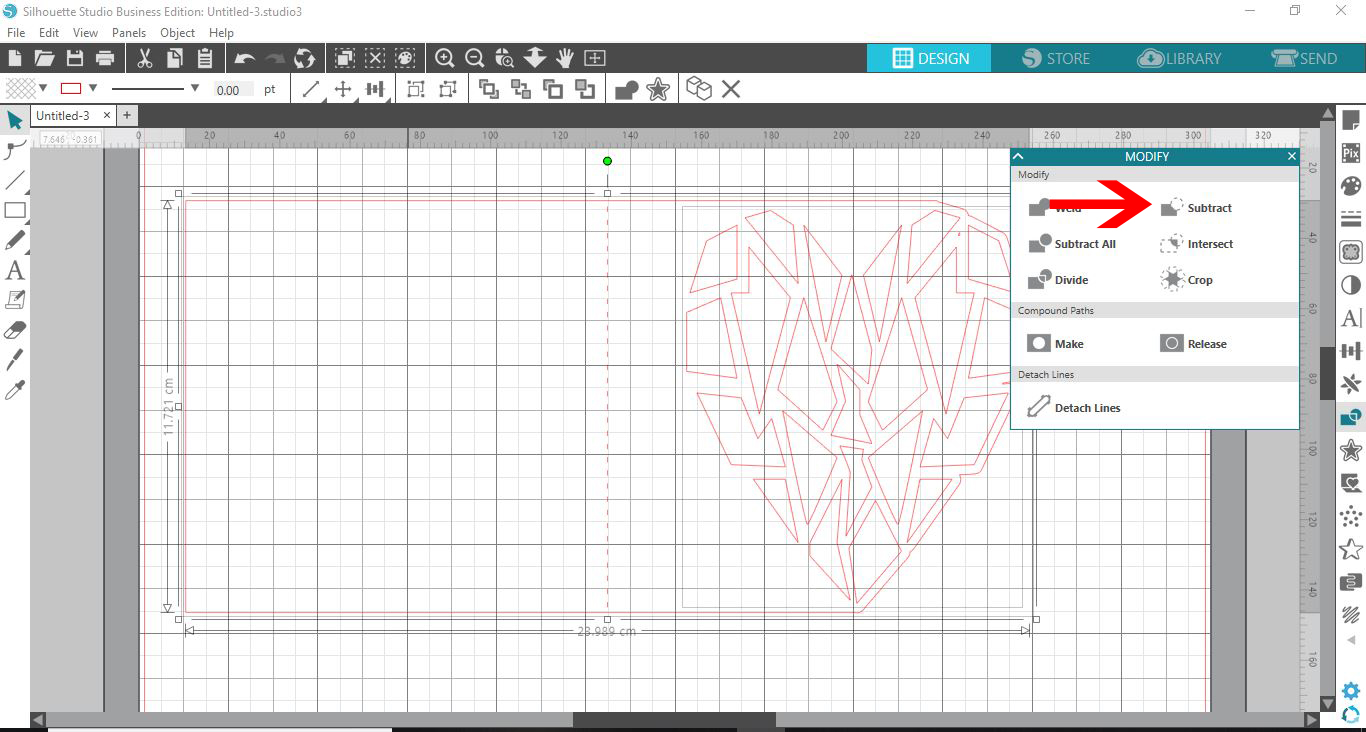Viewport: 1366px width, 732px height.
Task: Pick the Freehand pencil drawing tool
Action: (x=14, y=240)
